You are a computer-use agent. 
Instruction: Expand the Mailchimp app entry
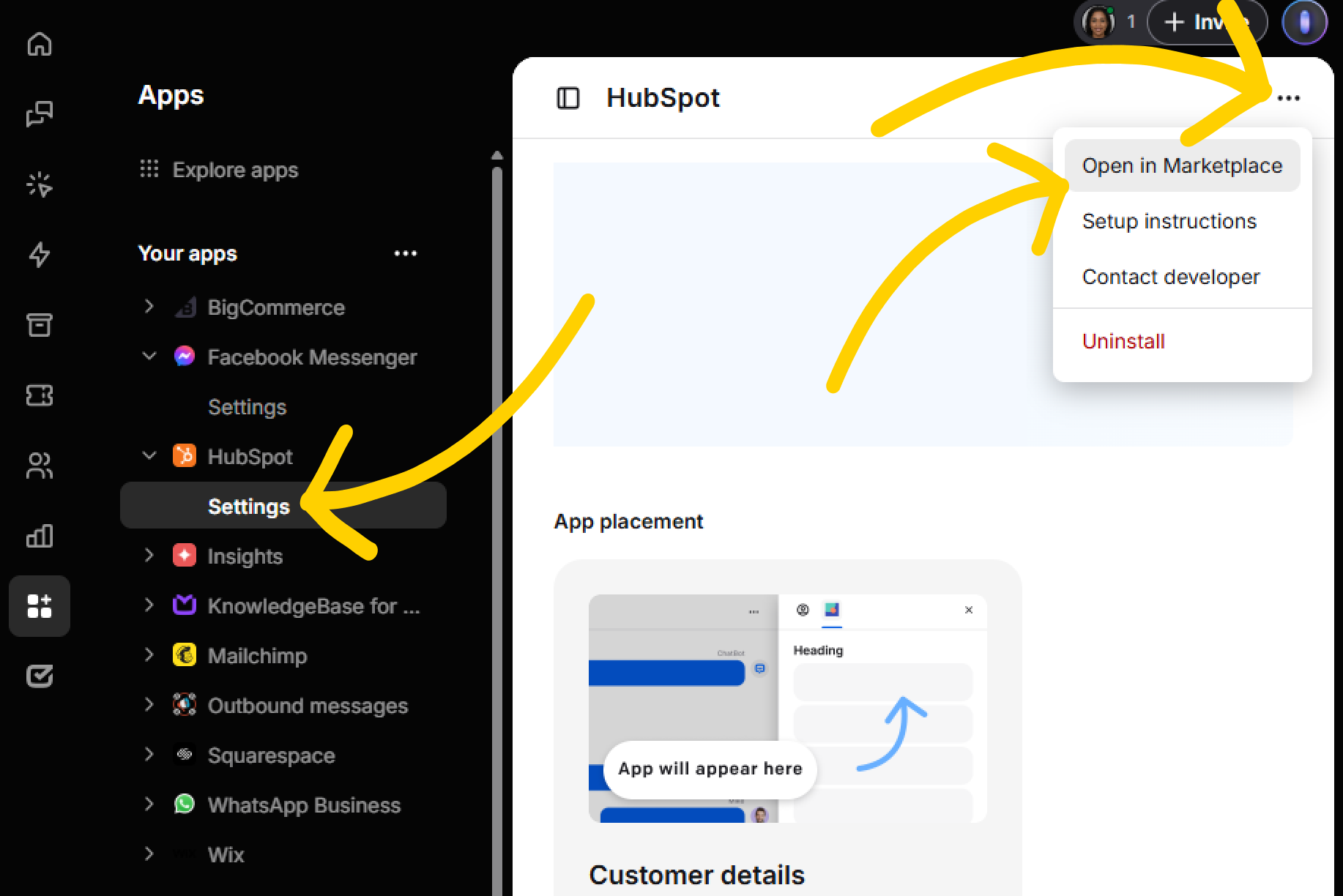pyautogui.click(x=149, y=654)
